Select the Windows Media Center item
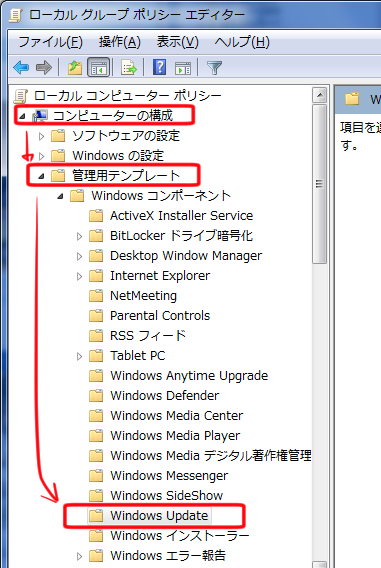The height and width of the screenshot is (568, 381). point(177,415)
